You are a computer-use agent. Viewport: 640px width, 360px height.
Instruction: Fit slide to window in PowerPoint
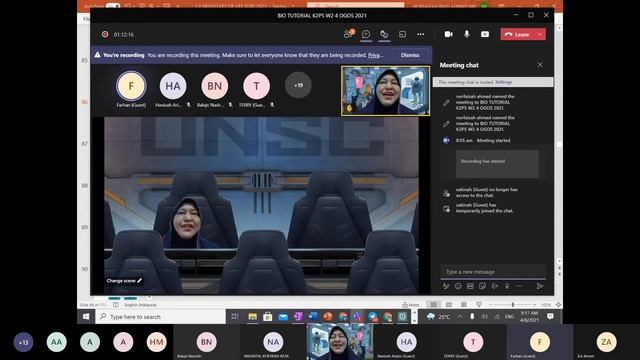click(x=558, y=305)
